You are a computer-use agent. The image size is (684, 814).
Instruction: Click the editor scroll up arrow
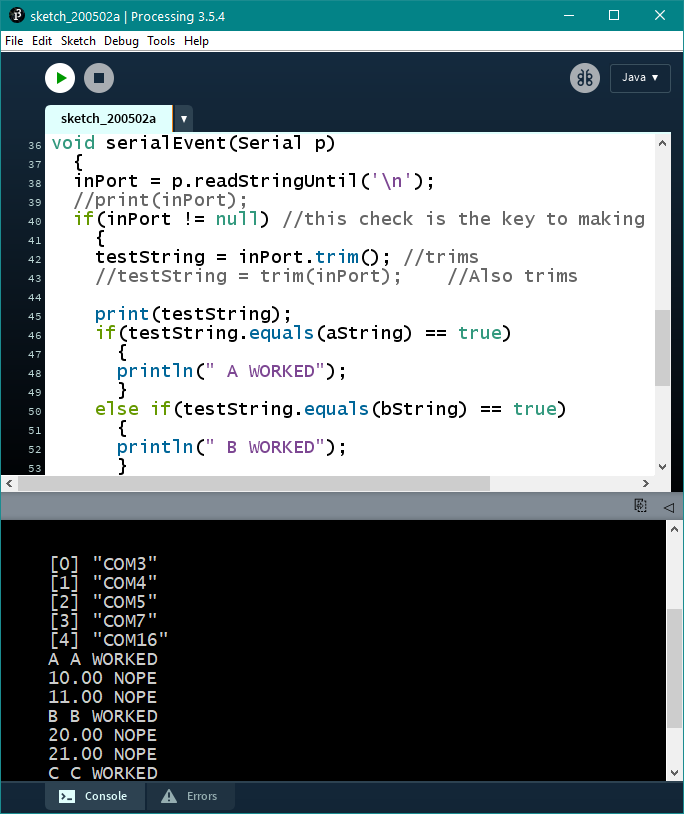pyautogui.click(x=662, y=143)
